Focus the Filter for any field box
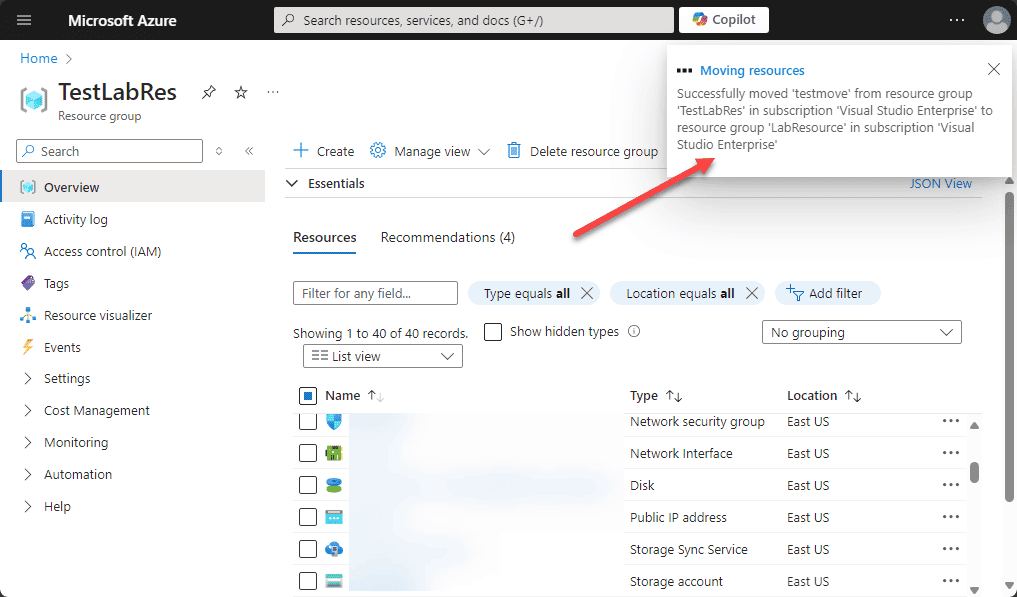Viewport: 1017px width, 597px height. click(376, 293)
